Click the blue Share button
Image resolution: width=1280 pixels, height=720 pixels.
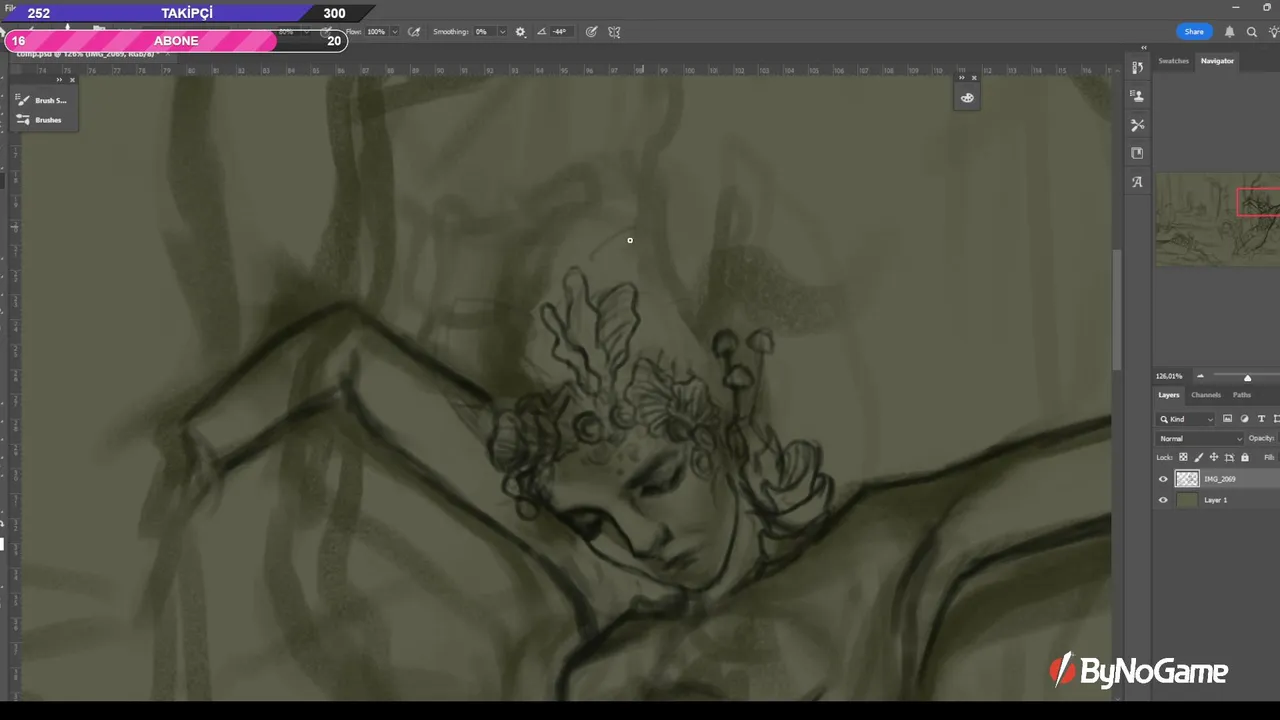coord(1194,32)
